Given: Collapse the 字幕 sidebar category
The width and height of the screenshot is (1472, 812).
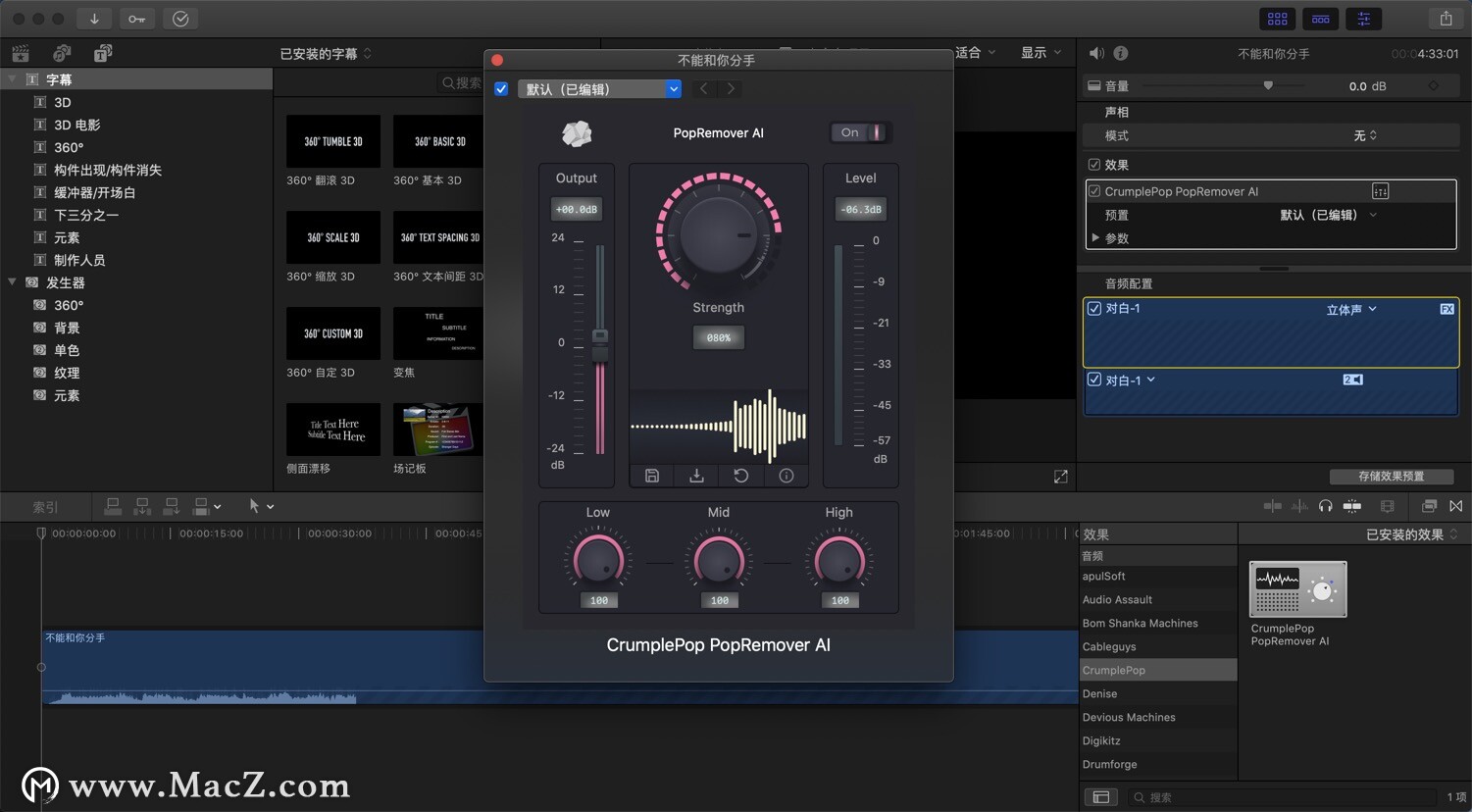Looking at the screenshot, I should (12, 79).
